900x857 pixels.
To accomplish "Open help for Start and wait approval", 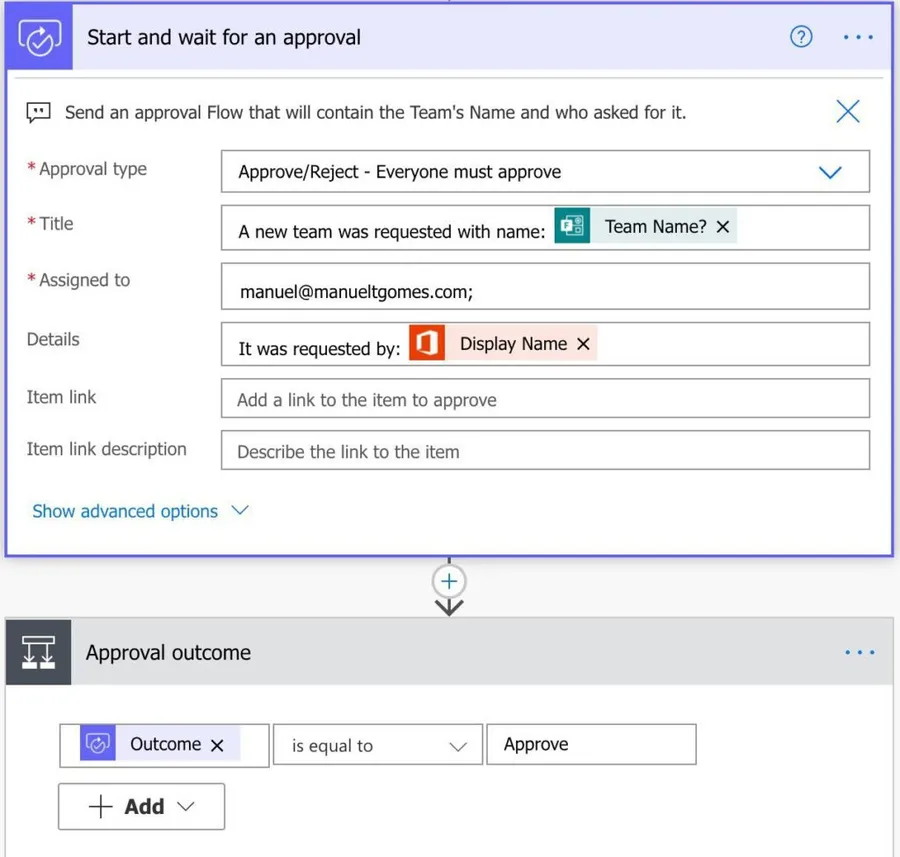I will 801,38.
